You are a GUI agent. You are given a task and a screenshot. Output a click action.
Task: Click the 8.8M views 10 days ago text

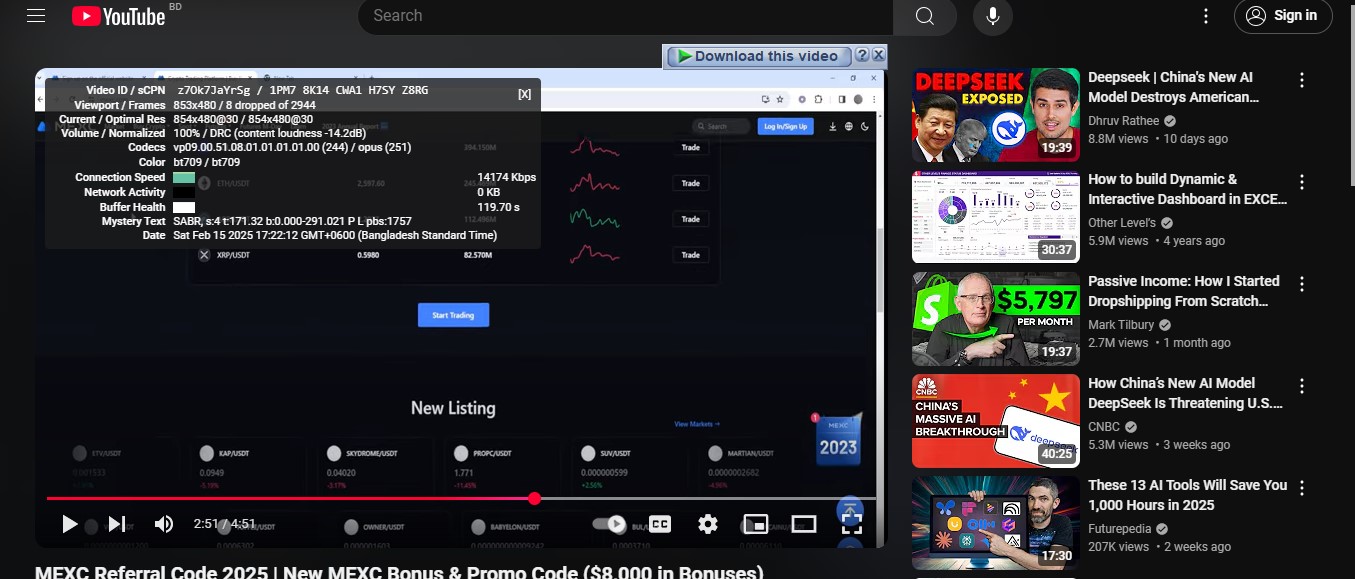click(x=1158, y=139)
